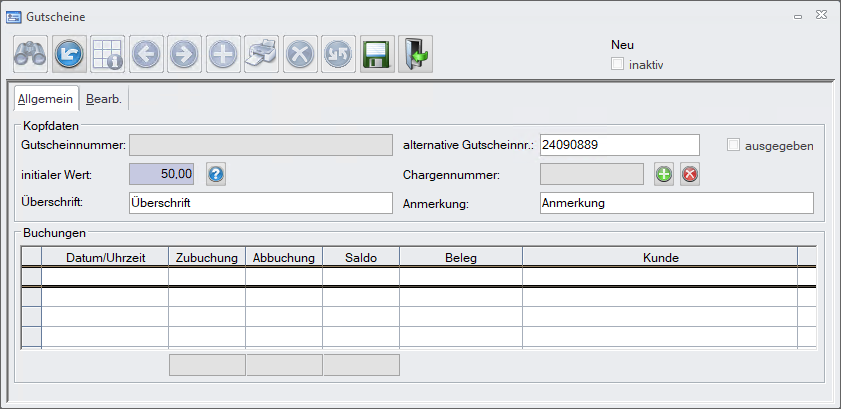
Task: Toggle the ausgegeben checkbox
Action: [x=734, y=145]
